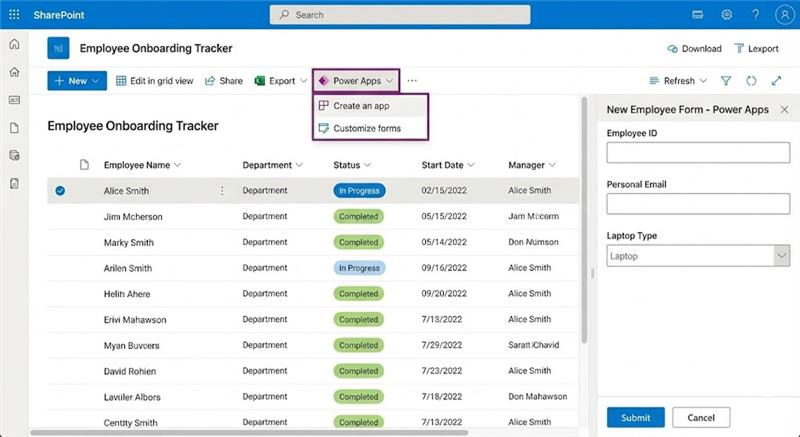Close the New Employee Form panel

click(x=784, y=110)
